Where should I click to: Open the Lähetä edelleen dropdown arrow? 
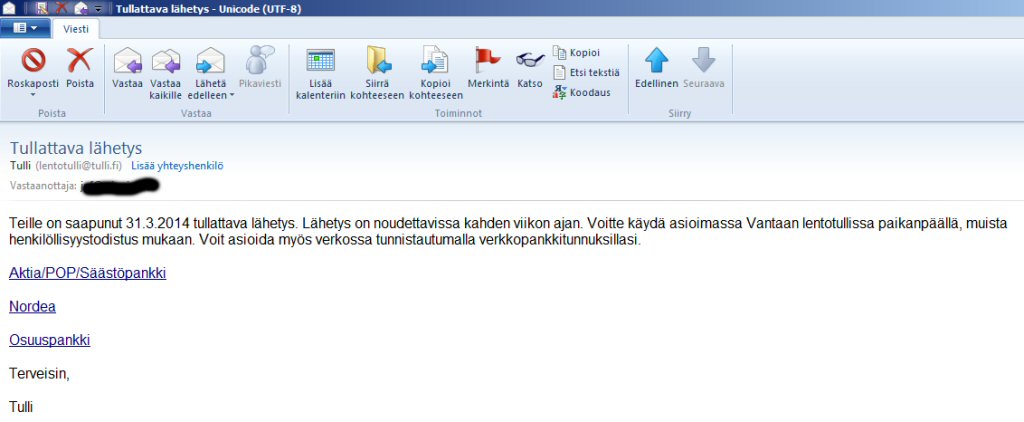pyautogui.click(x=232, y=96)
